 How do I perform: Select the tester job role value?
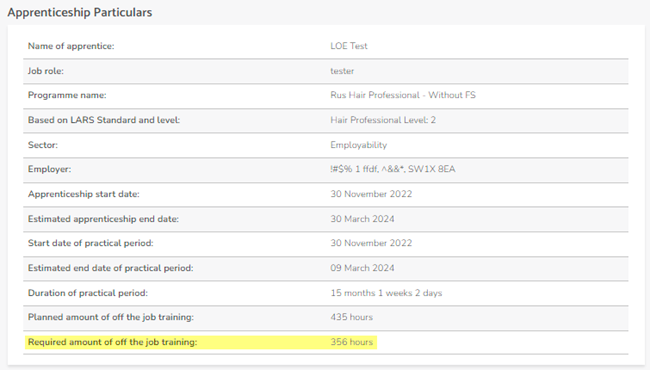click(x=342, y=71)
